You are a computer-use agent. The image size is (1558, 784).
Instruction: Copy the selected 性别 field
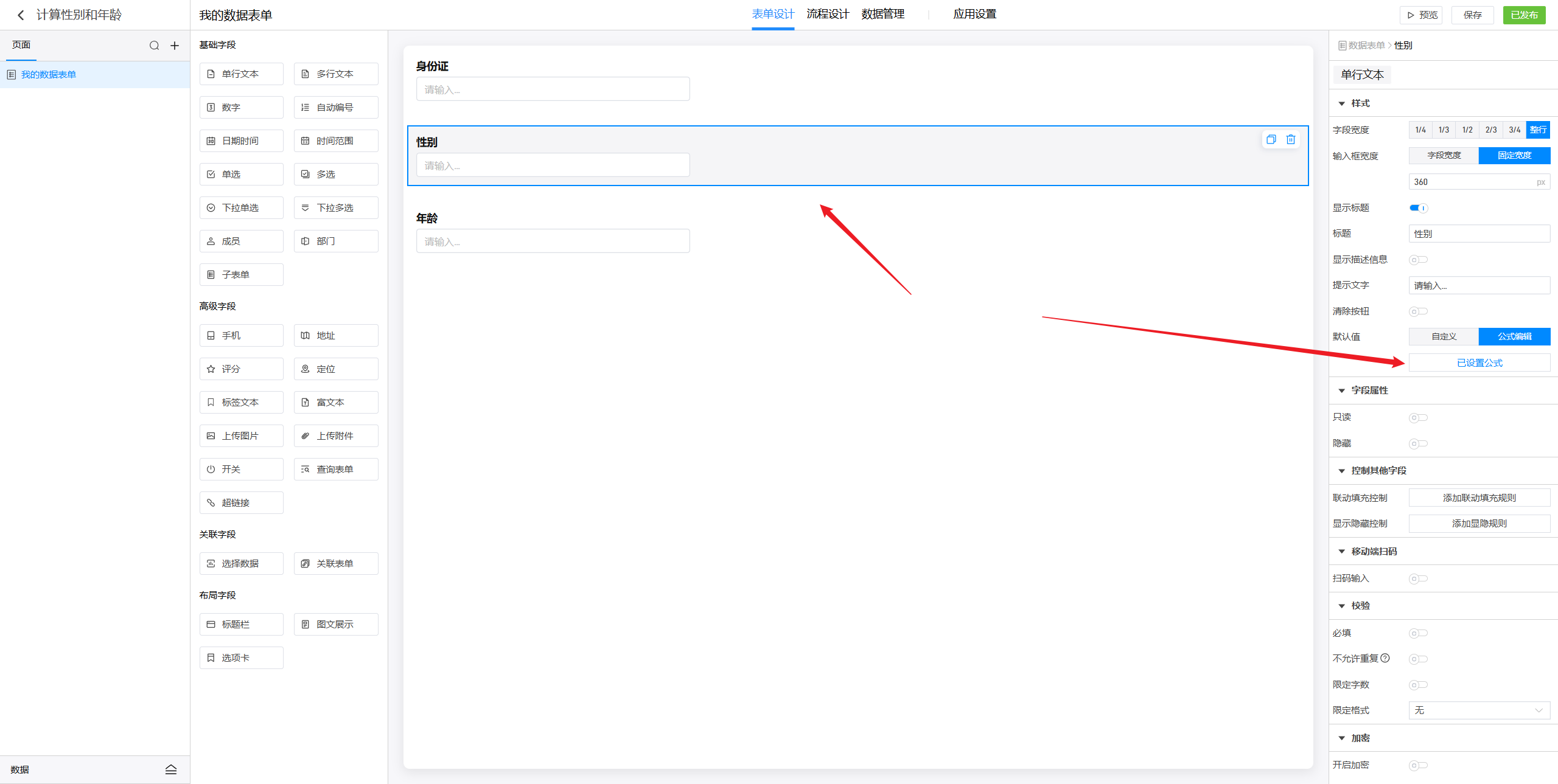pos(1271,140)
